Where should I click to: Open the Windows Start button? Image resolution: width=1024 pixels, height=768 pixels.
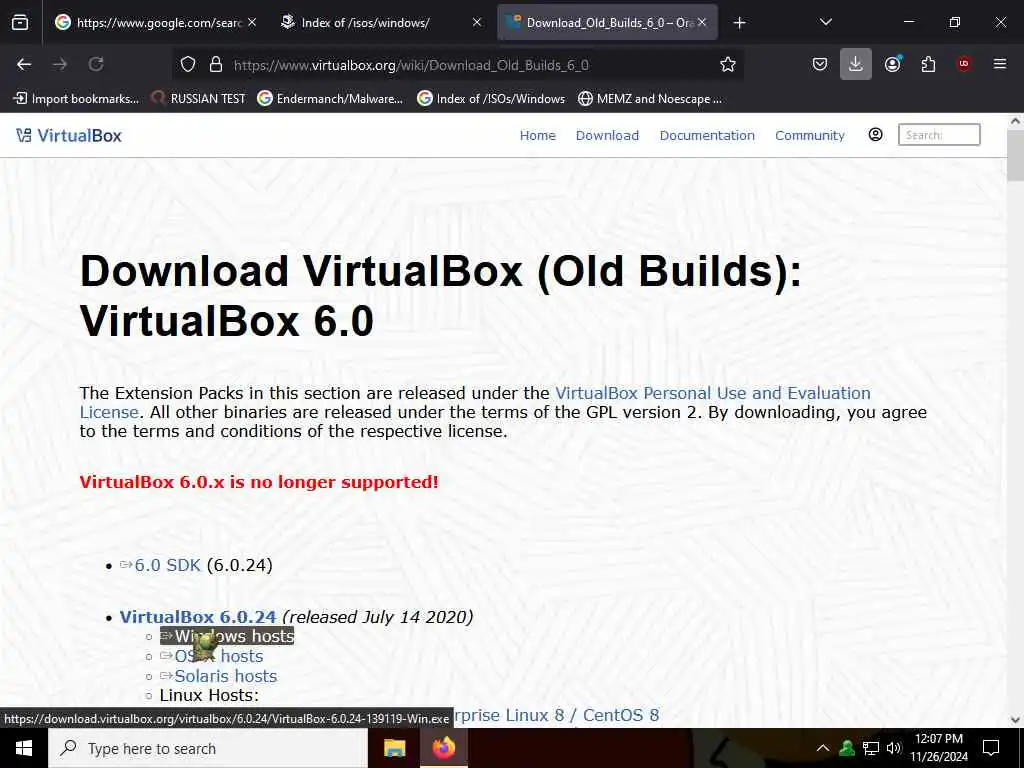pyautogui.click(x=24, y=748)
